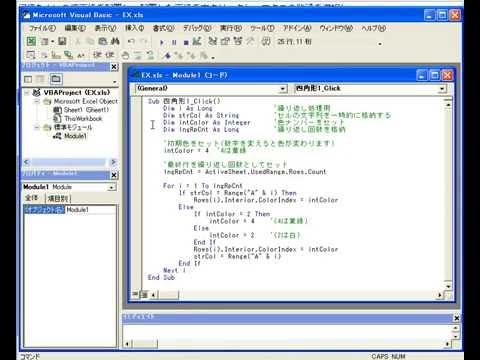
Task: Click the Comment Block icon
Action: pos(138,55)
